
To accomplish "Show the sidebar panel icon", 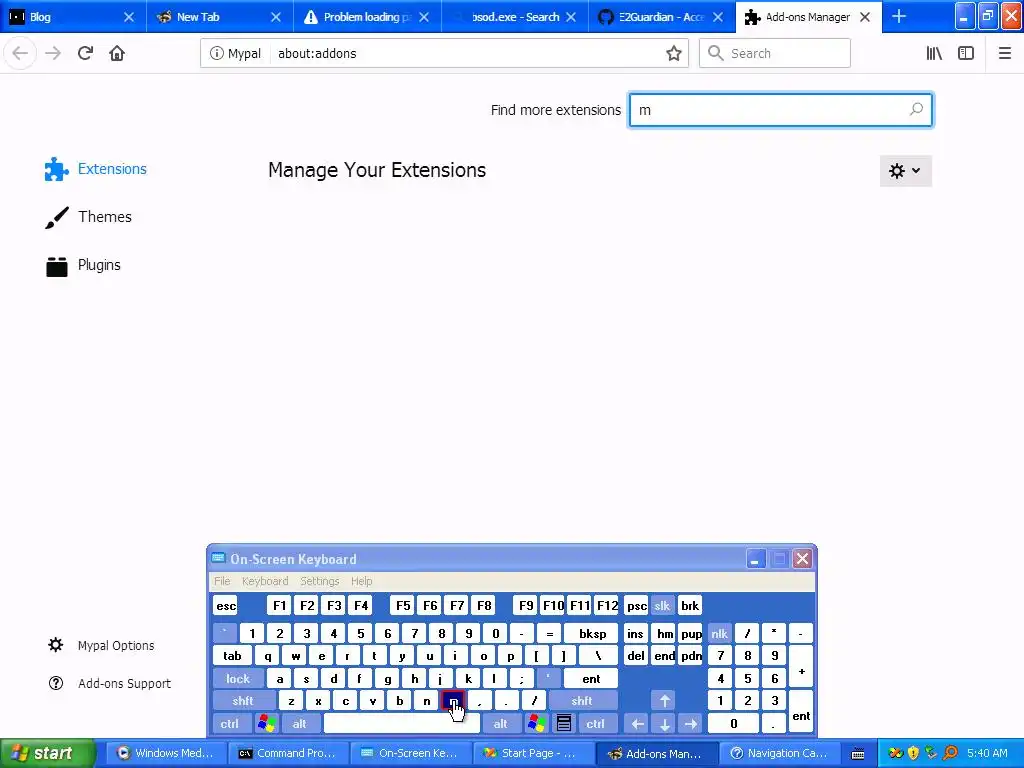I will pyautogui.click(x=966, y=54).
